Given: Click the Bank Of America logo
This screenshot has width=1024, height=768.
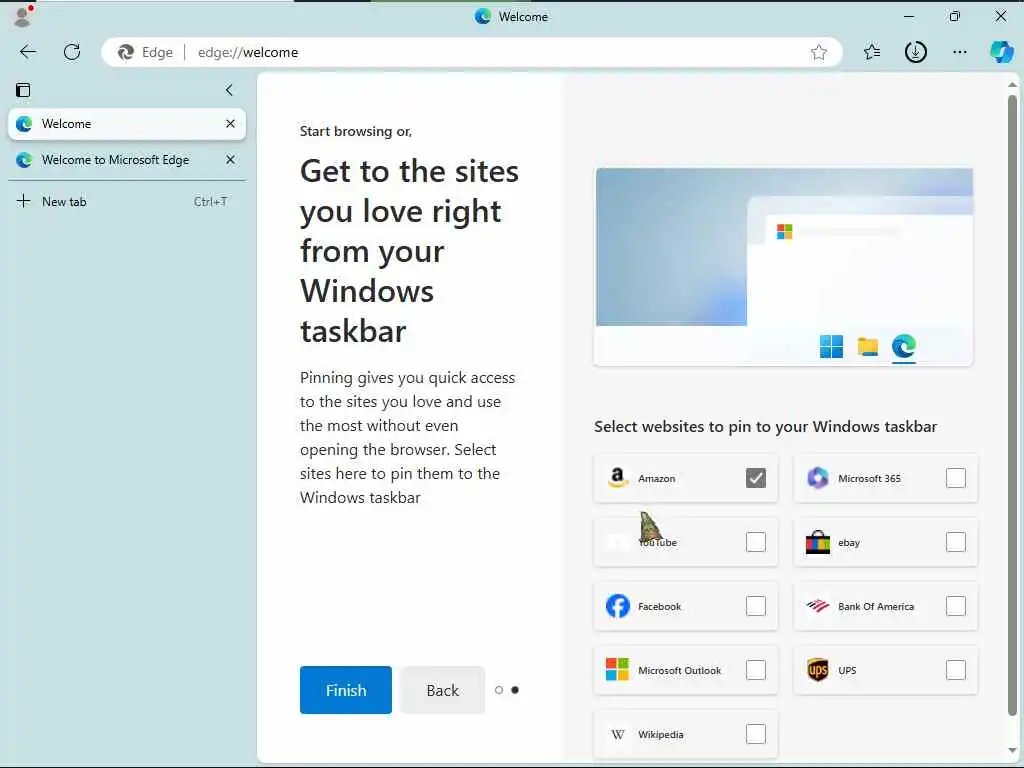Looking at the screenshot, I should click(818, 606).
